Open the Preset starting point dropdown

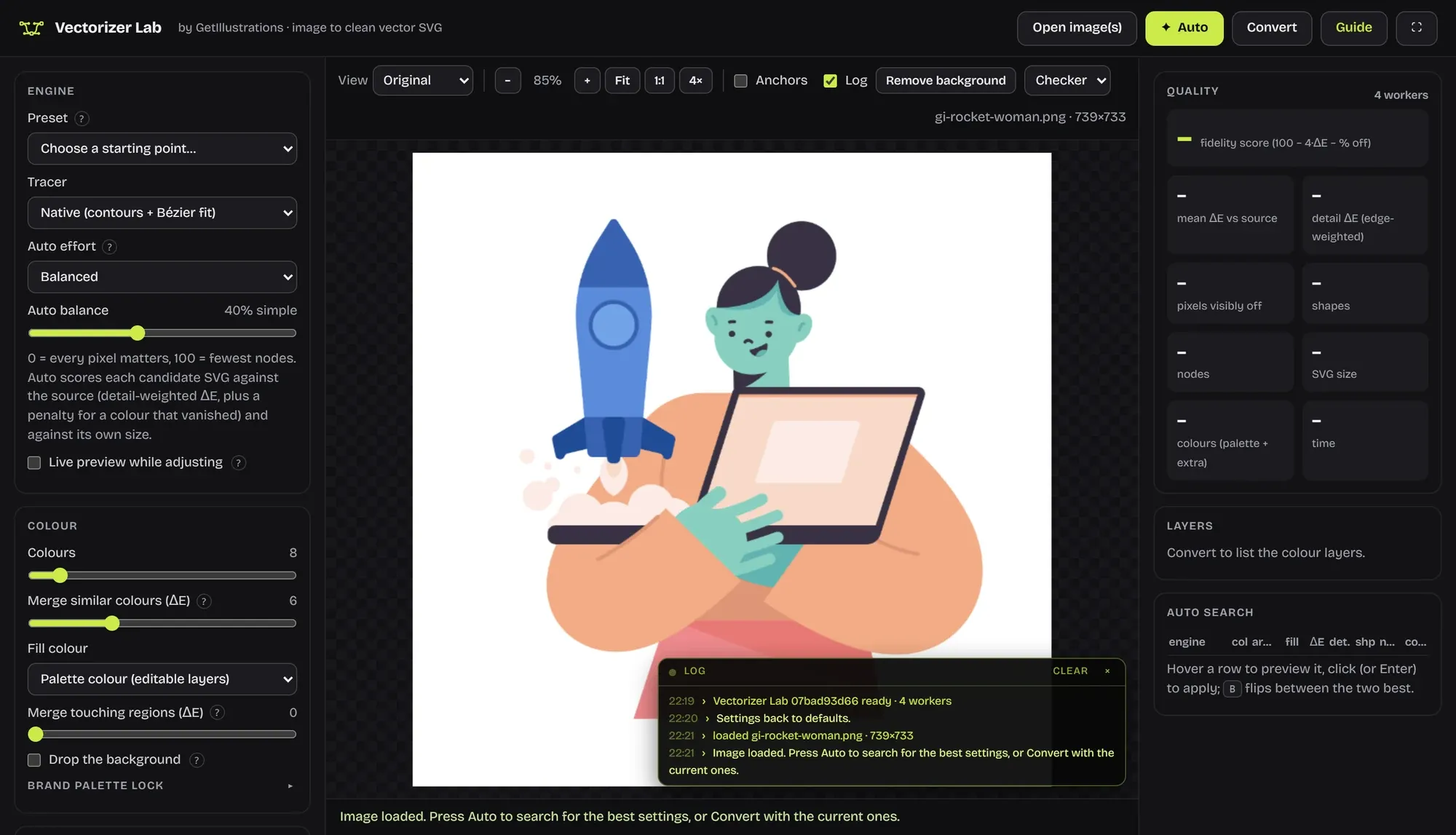pos(162,149)
